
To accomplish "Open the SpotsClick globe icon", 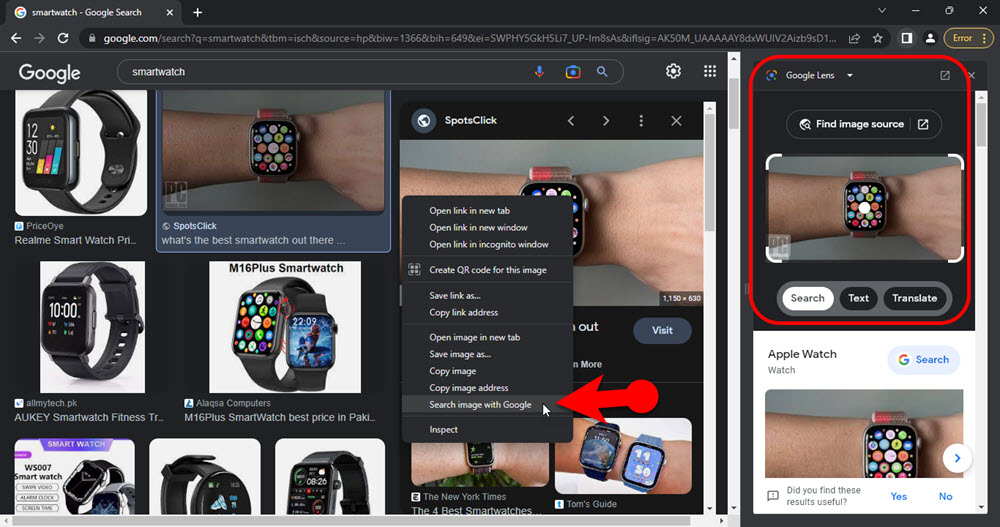I will (423, 120).
